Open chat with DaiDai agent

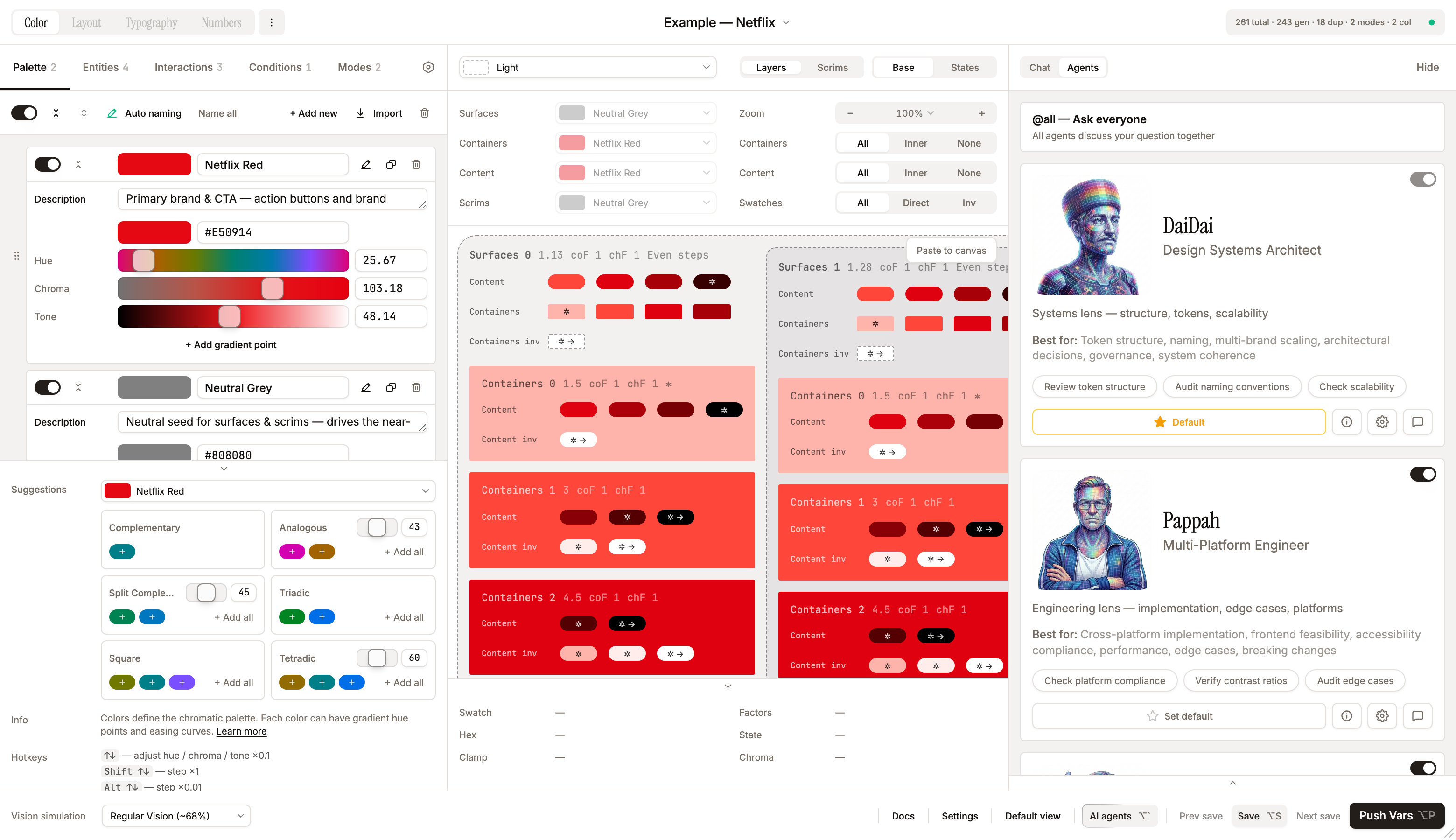(x=1417, y=422)
